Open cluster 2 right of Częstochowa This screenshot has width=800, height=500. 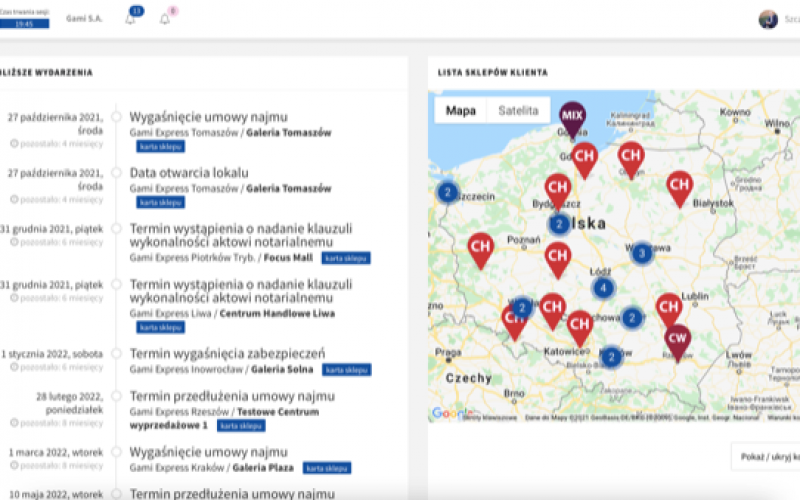[x=632, y=318]
